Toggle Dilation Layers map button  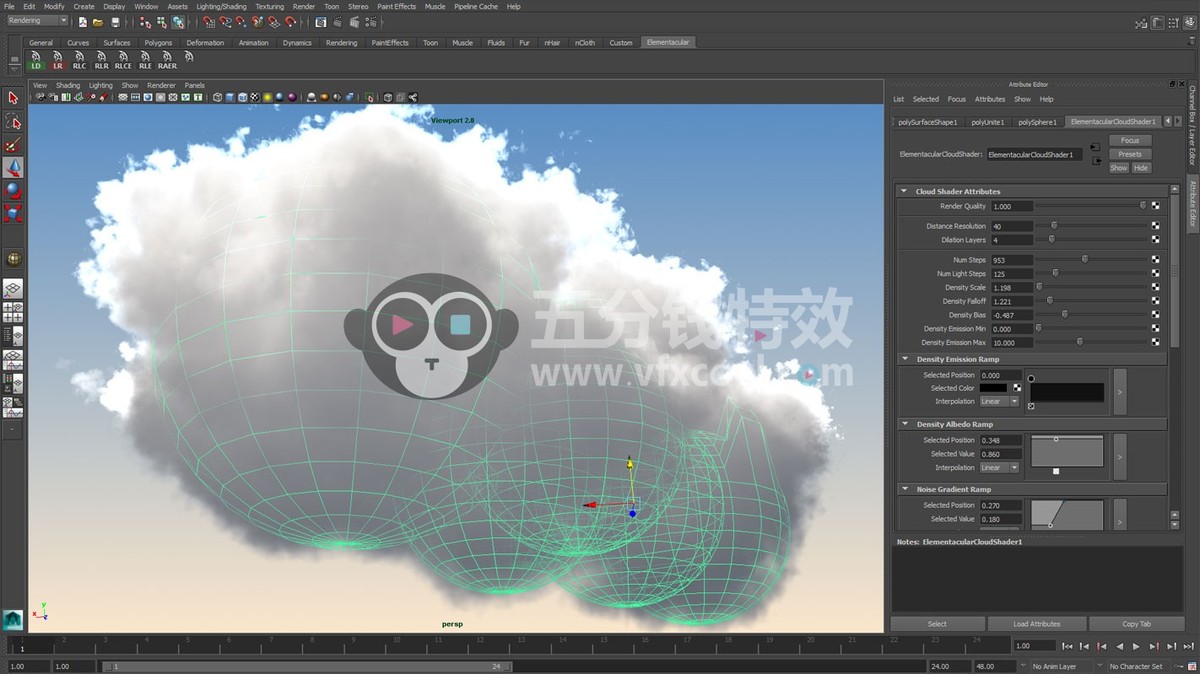point(1155,240)
